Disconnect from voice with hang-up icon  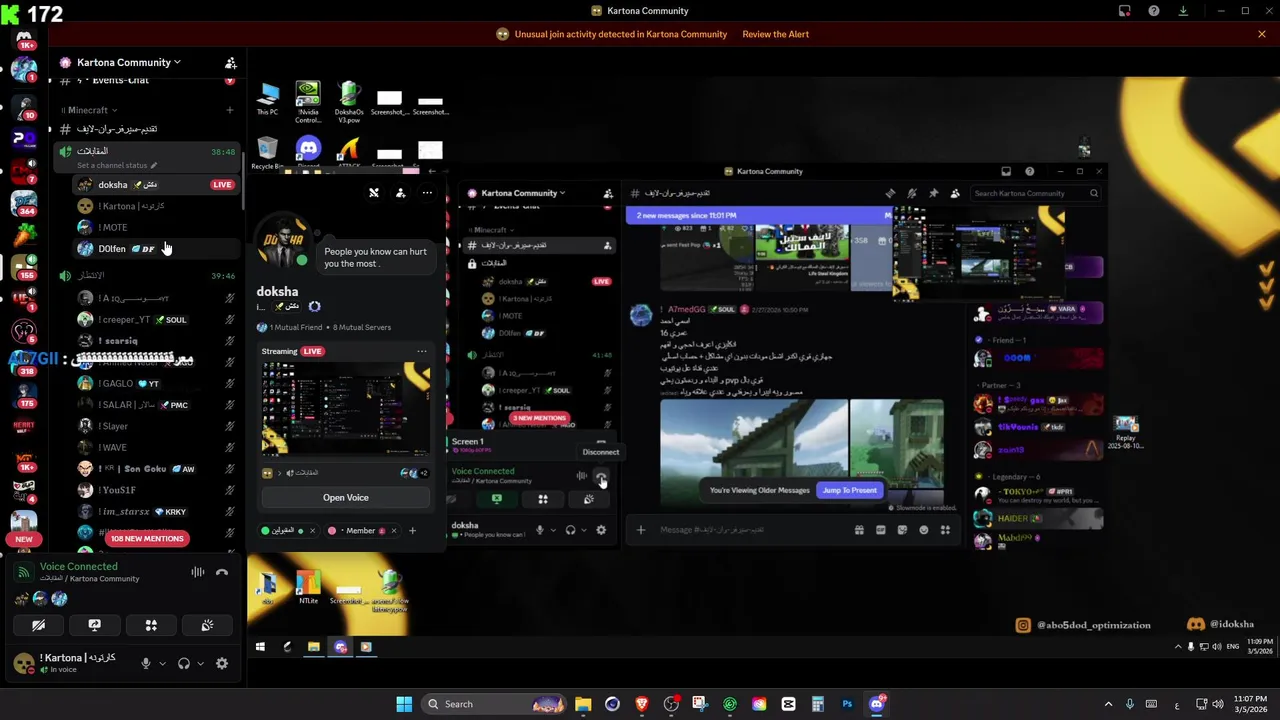click(x=222, y=572)
